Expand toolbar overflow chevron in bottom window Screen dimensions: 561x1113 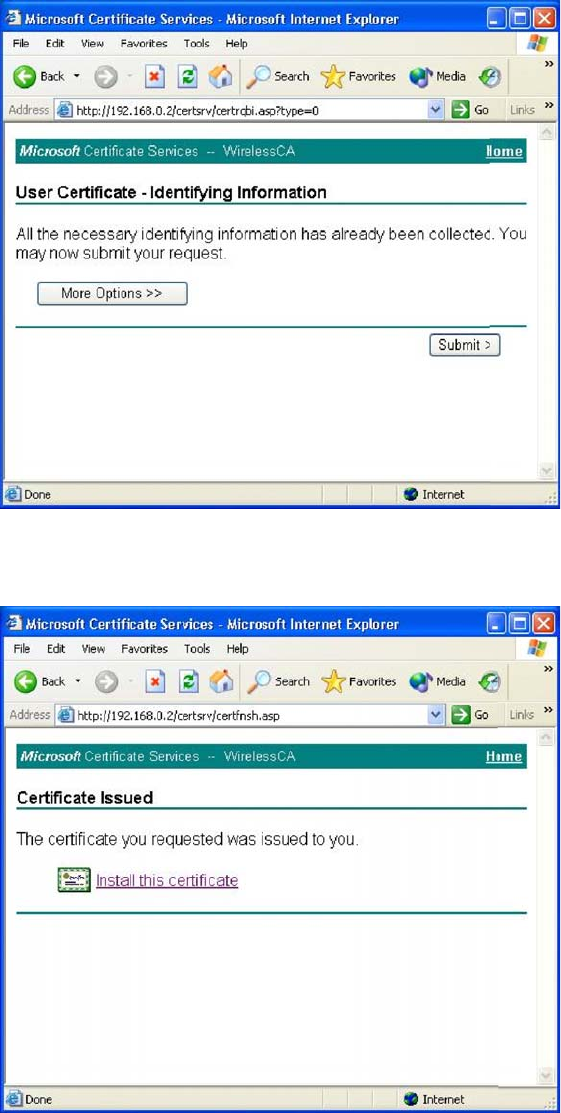[x=548, y=669]
